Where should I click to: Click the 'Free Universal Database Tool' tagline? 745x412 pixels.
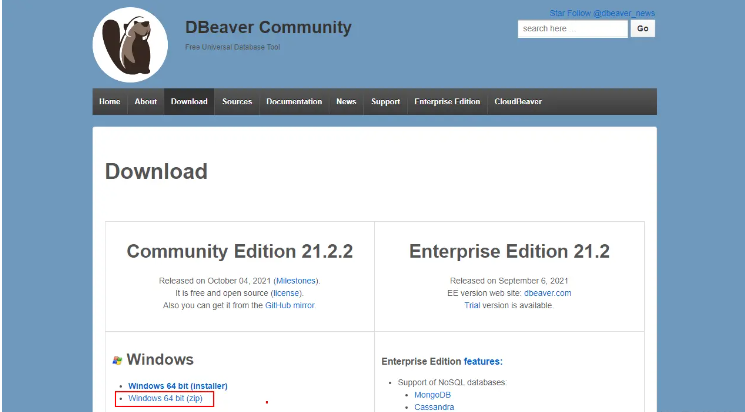point(232,47)
